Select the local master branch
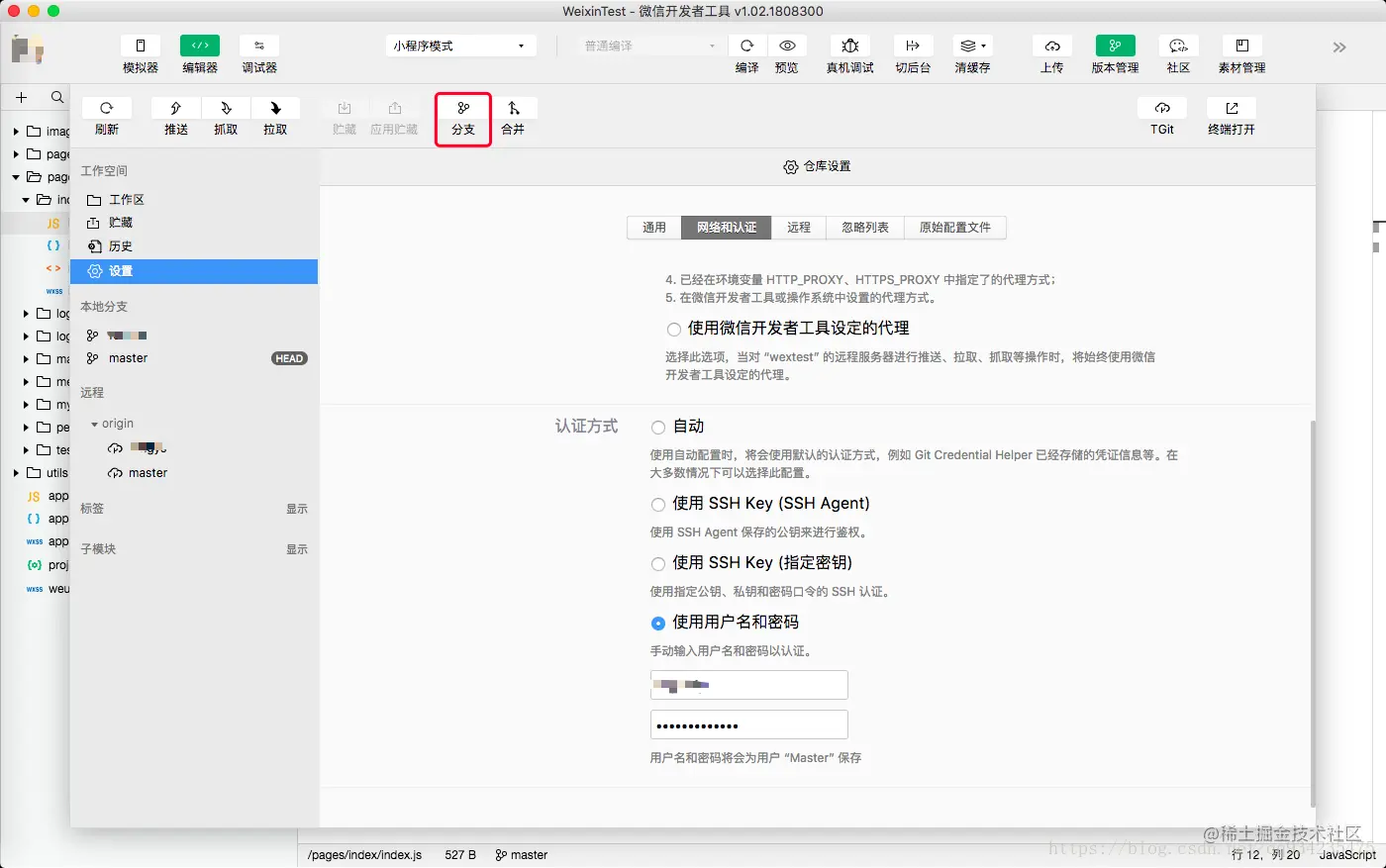Screen dimensions: 1386x868 (194, 358)
